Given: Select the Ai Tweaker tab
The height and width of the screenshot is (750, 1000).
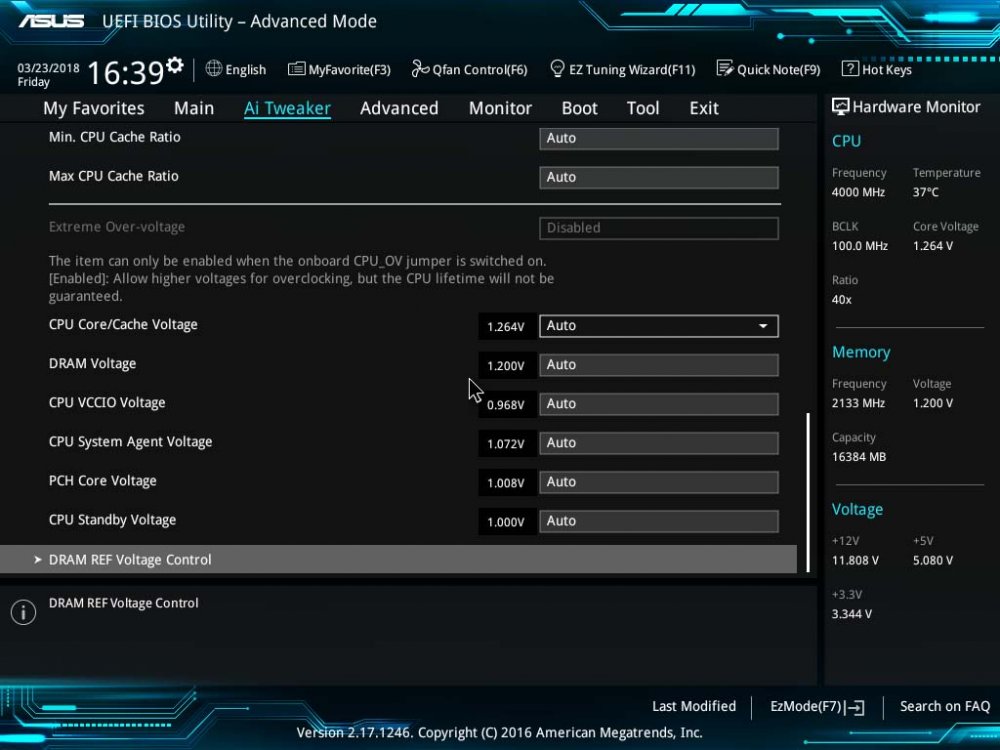Looking at the screenshot, I should pos(287,108).
